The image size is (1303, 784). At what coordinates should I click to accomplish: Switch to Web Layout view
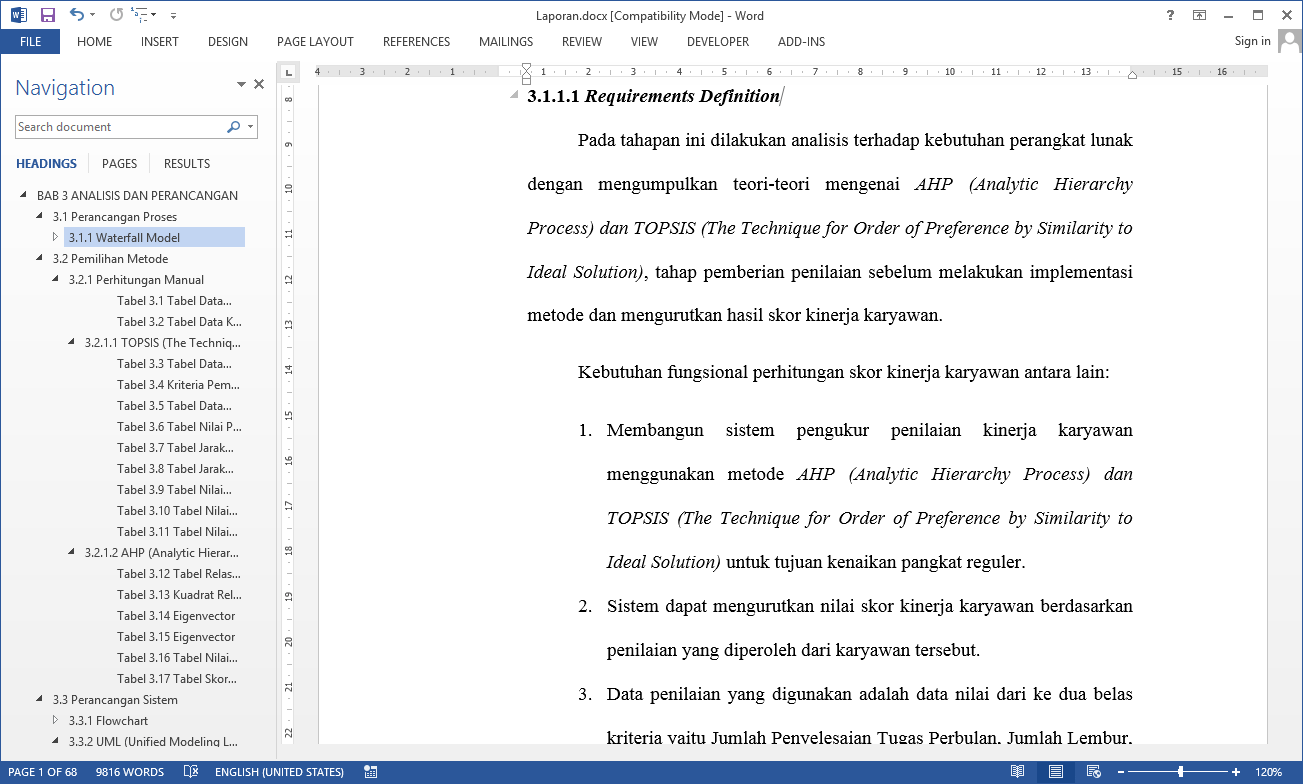[x=1093, y=772]
